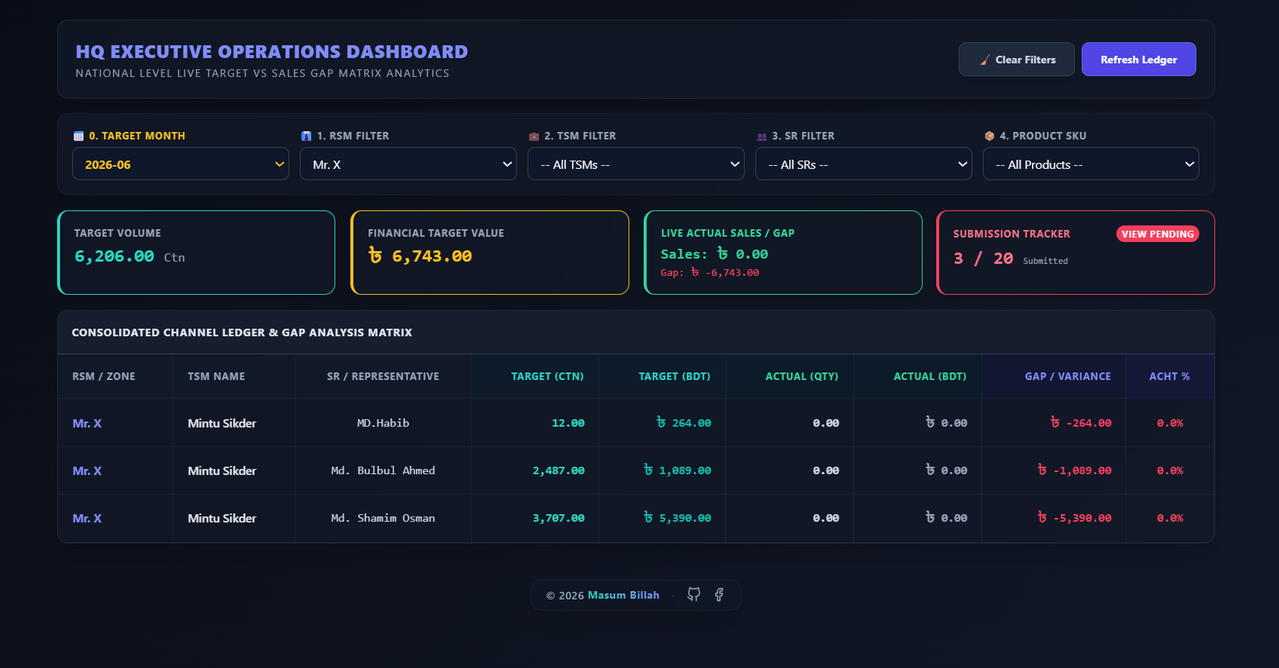Click the 0.0% achievement in Shamim Osman row
This screenshot has height=668, width=1279.
[1170, 518]
